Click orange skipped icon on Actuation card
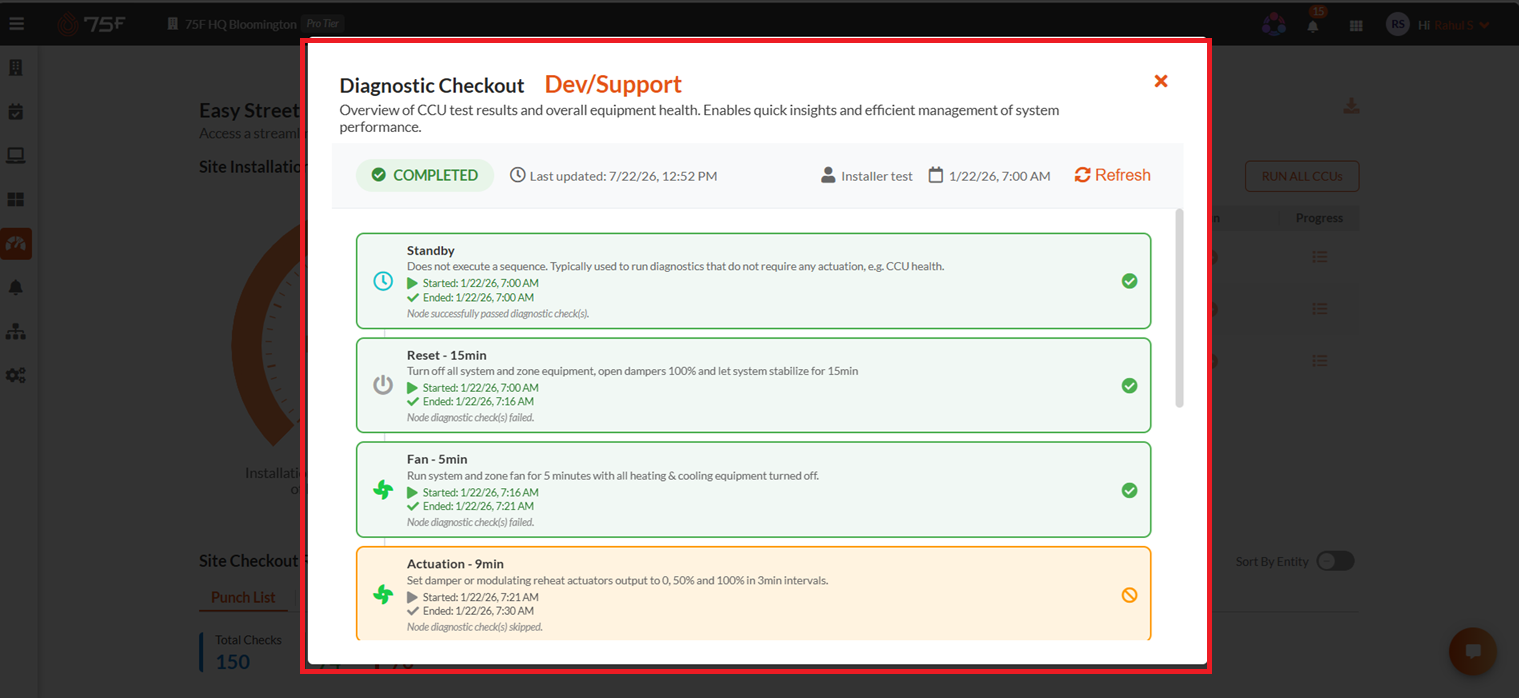The width and height of the screenshot is (1519, 698). (1129, 595)
